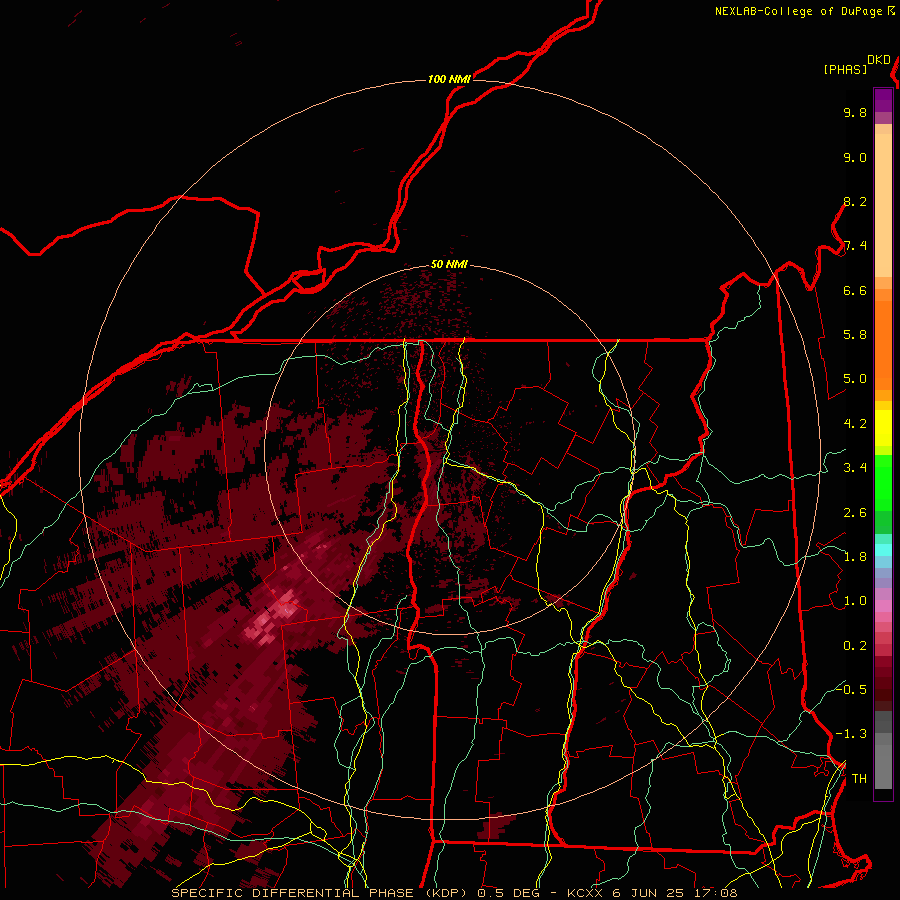Image resolution: width=900 pixels, height=900 pixels.
Task: Pick the purple top segment of color bar
Action: (x=883, y=100)
